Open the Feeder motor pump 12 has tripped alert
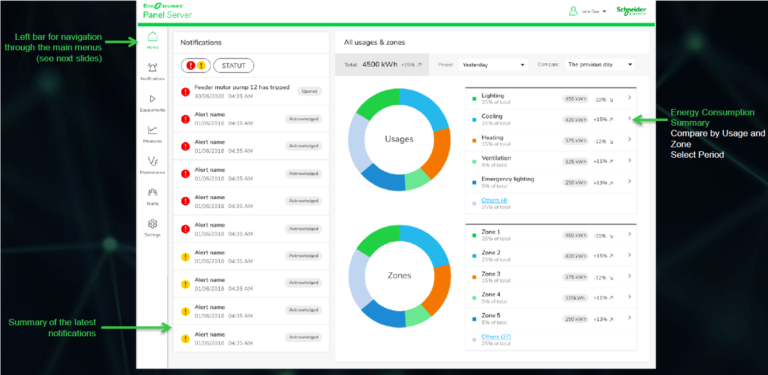The image size is (768, 375). (251, 92)
